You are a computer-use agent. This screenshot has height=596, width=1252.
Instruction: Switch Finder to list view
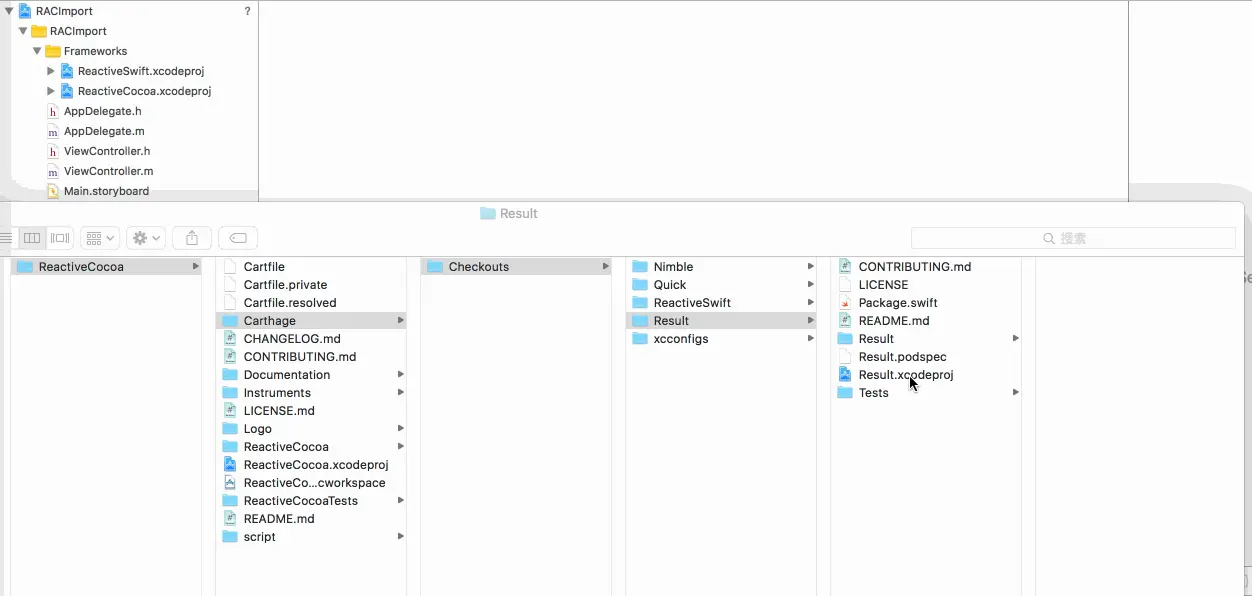(x=8, y=238)
